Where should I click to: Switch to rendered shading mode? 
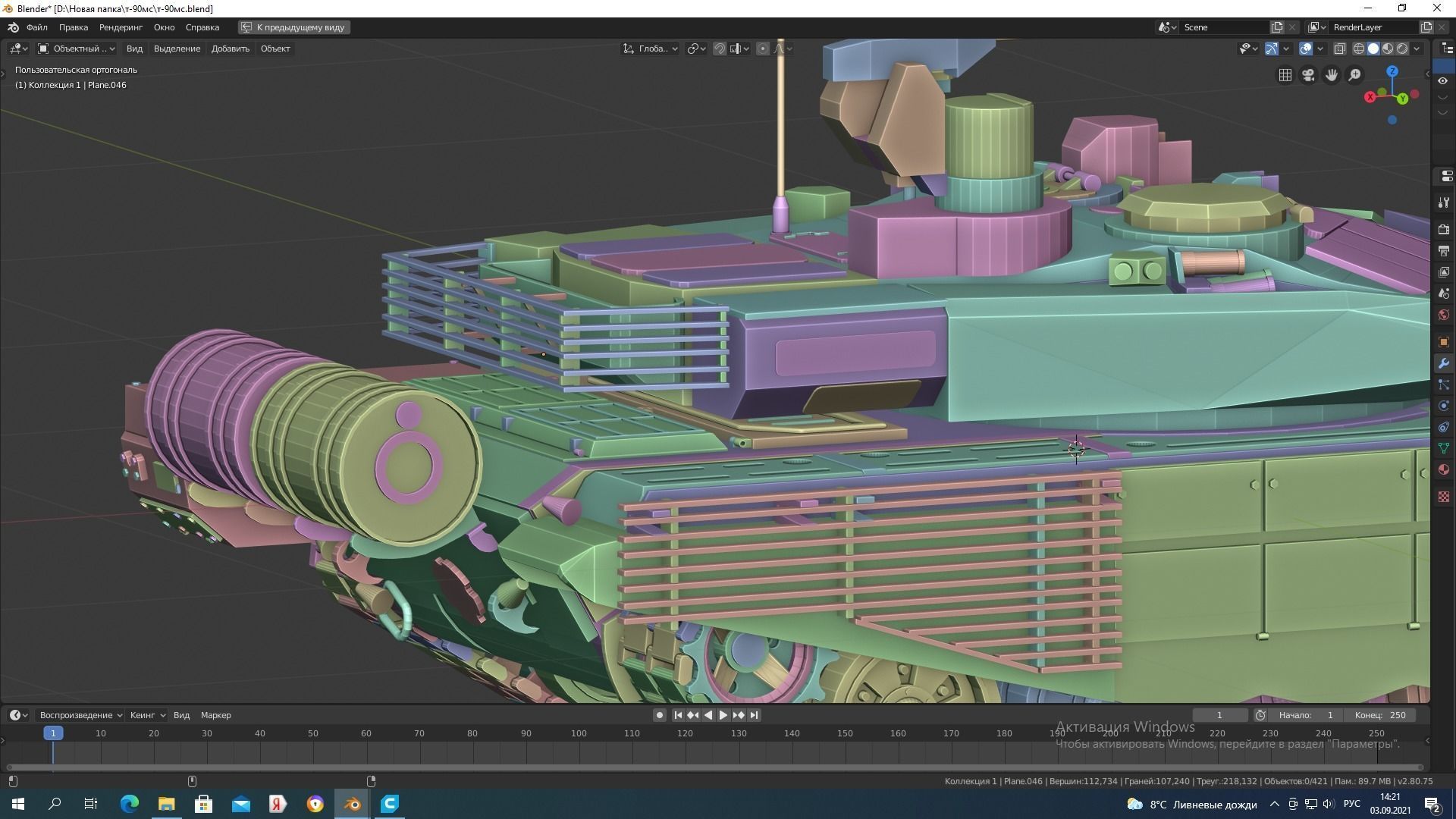1402,49
